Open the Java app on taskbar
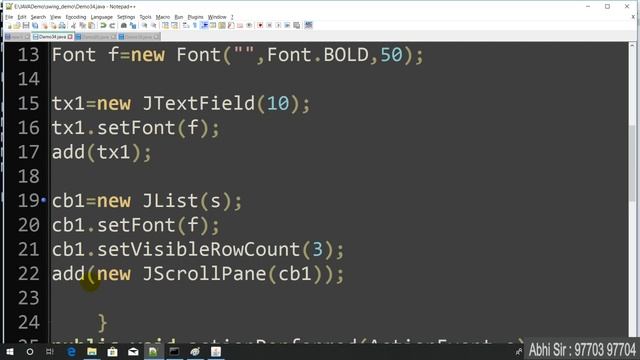This screenshot has width=640, height=360. (x=216, y=351)
